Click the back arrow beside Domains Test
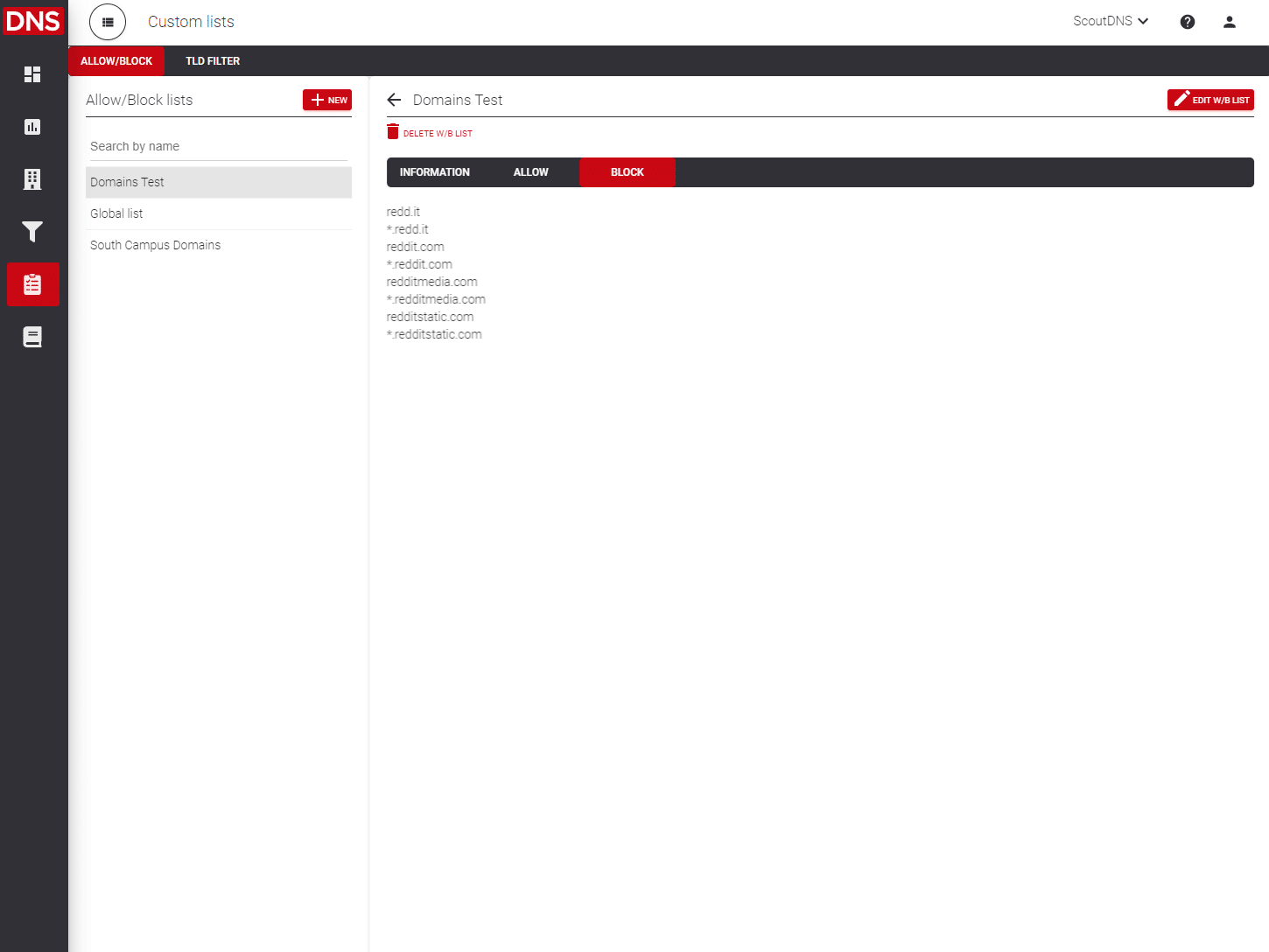Screen dimensions: 1269x952 point(394,100)
